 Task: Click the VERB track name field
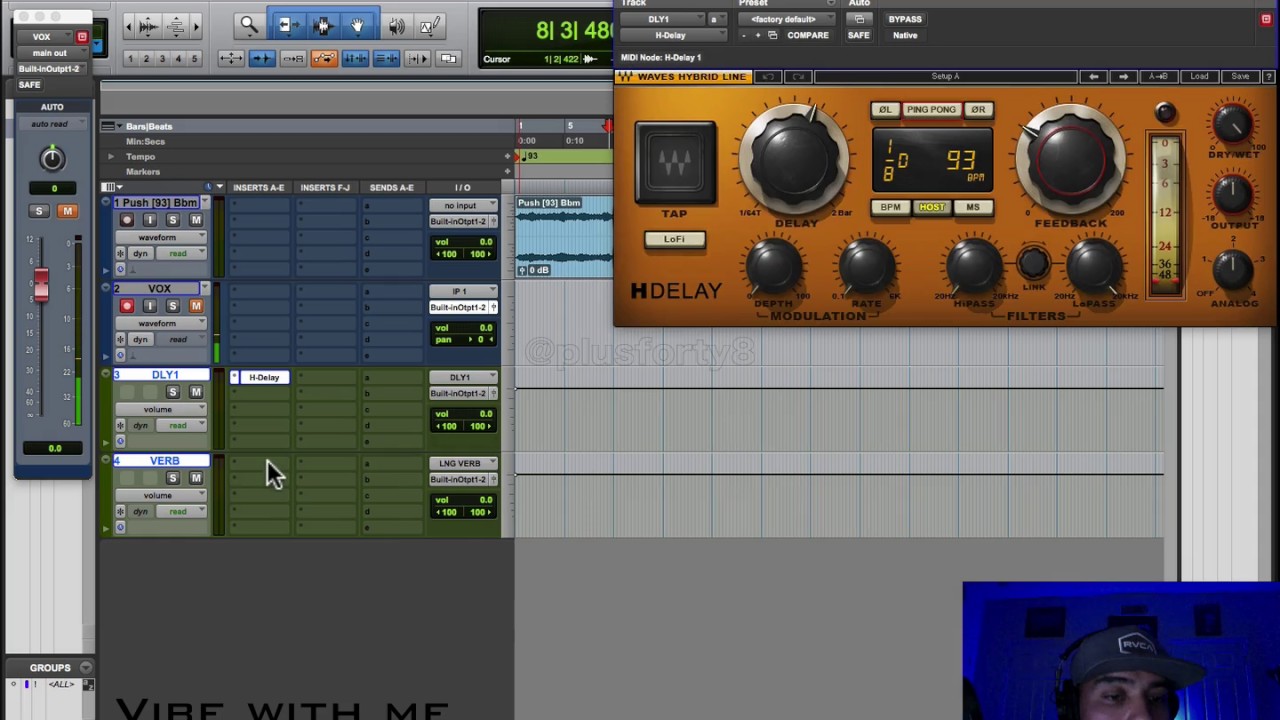162,461
